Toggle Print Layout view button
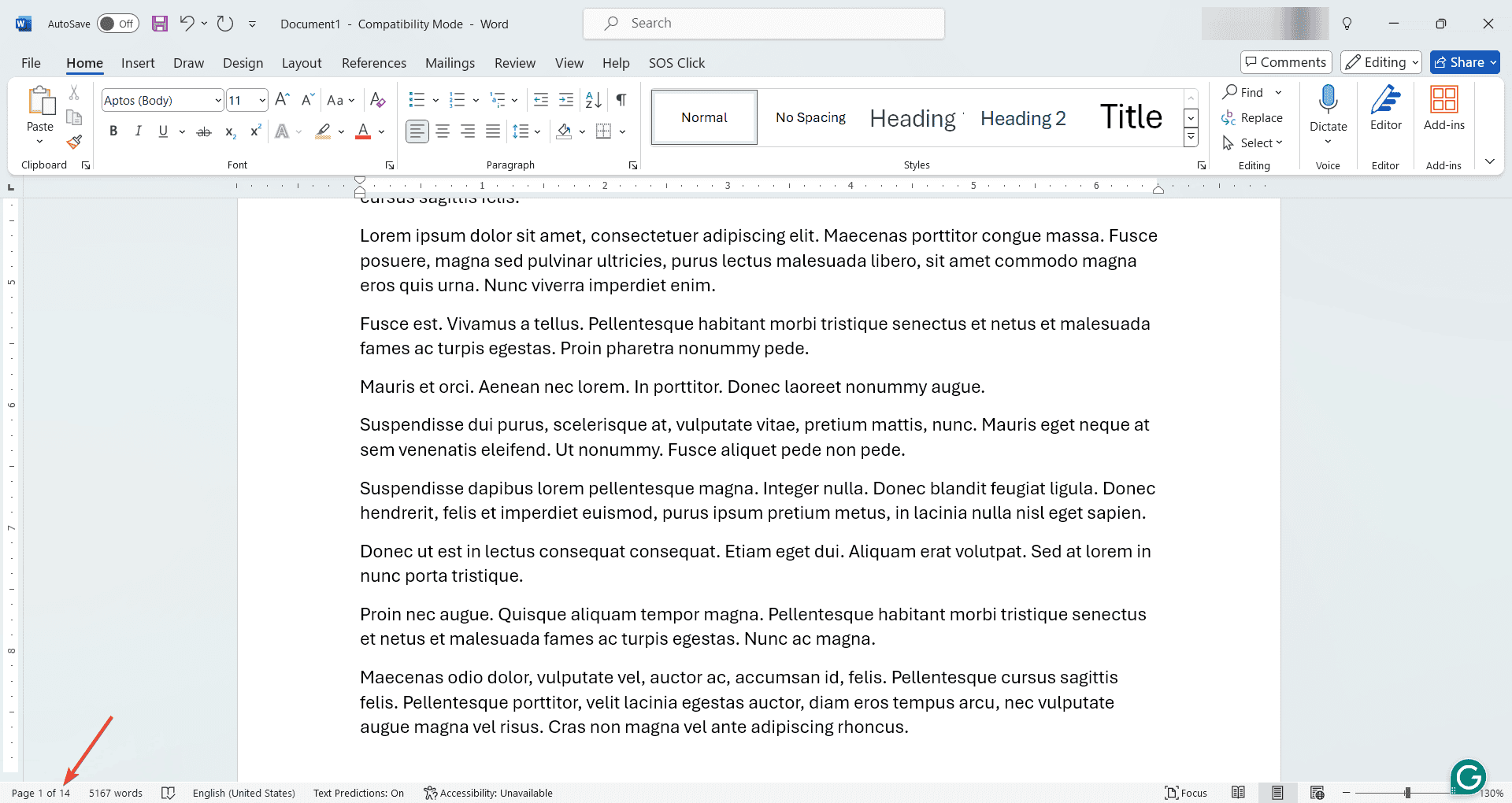1512x803 pixels. (1277, 793)
